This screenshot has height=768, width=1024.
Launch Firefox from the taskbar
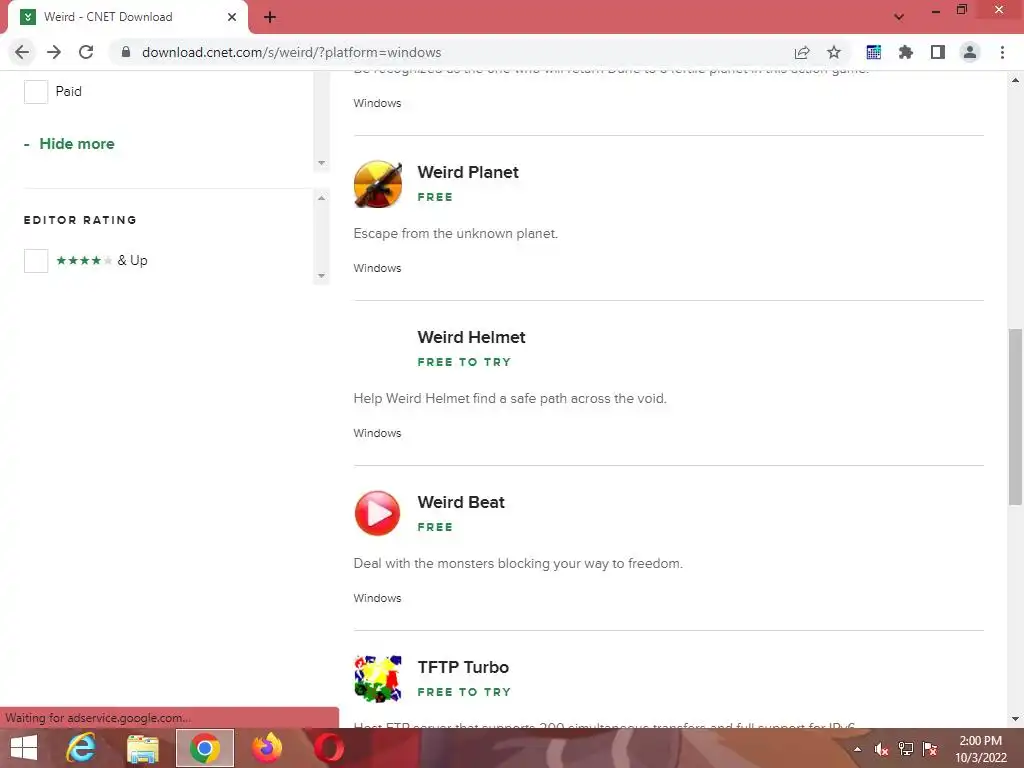coord(267,748)
